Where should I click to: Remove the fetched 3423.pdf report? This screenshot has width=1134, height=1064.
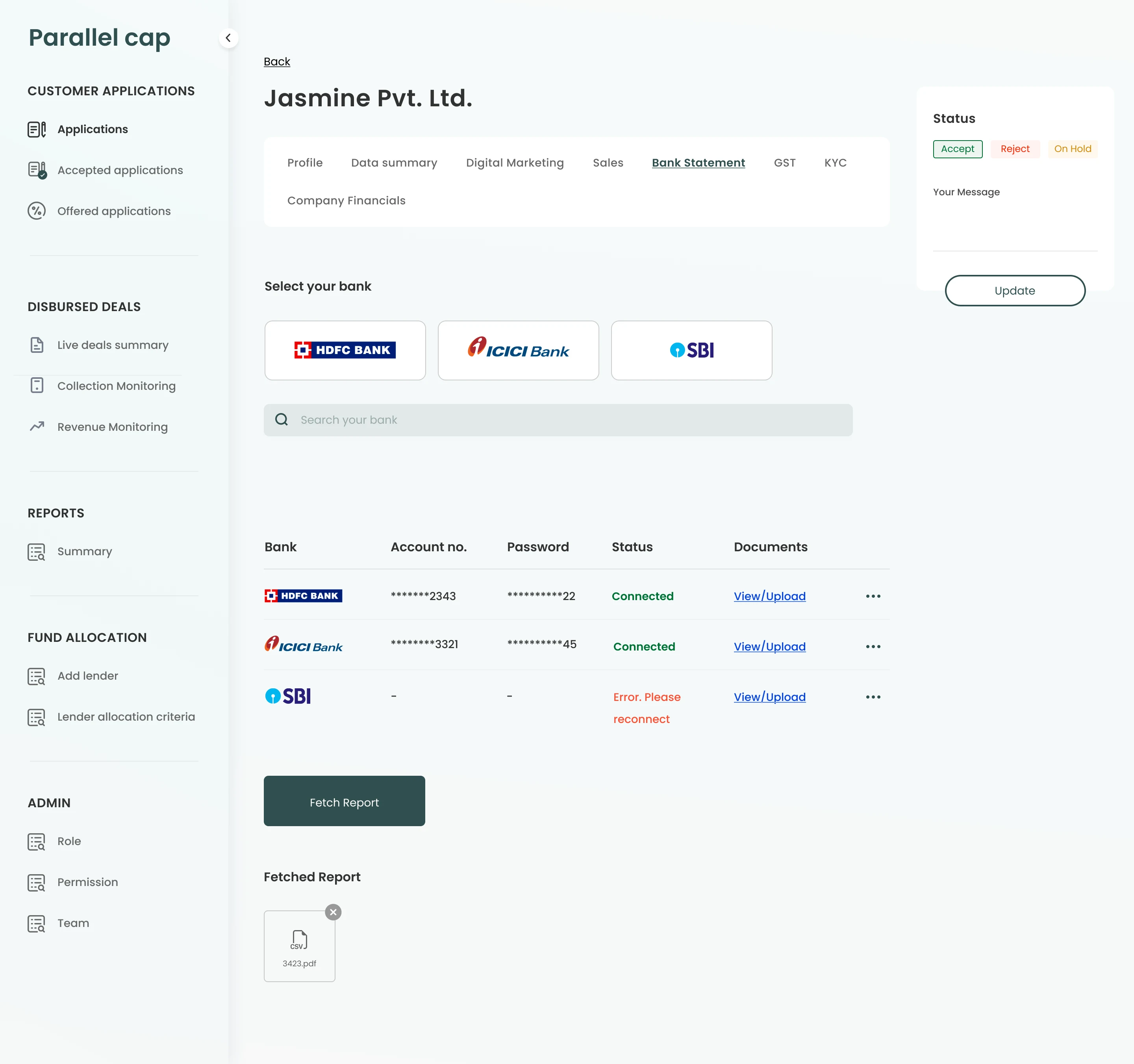[x=333, y=912]
